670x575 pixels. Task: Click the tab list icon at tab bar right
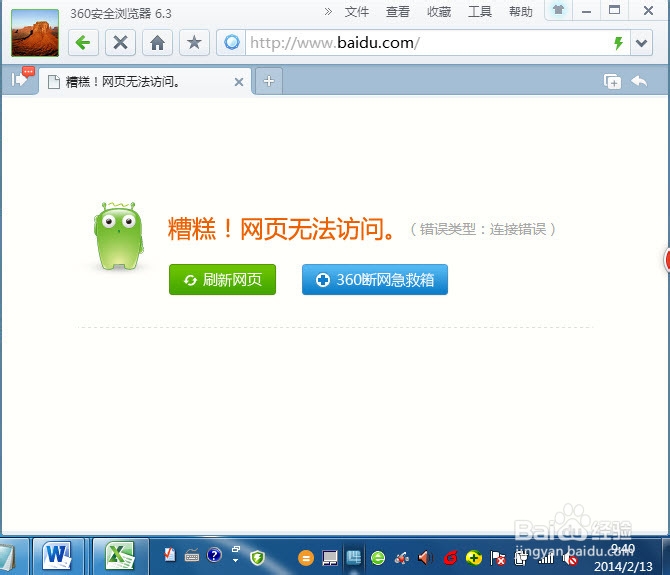click(x=612, y=81)
